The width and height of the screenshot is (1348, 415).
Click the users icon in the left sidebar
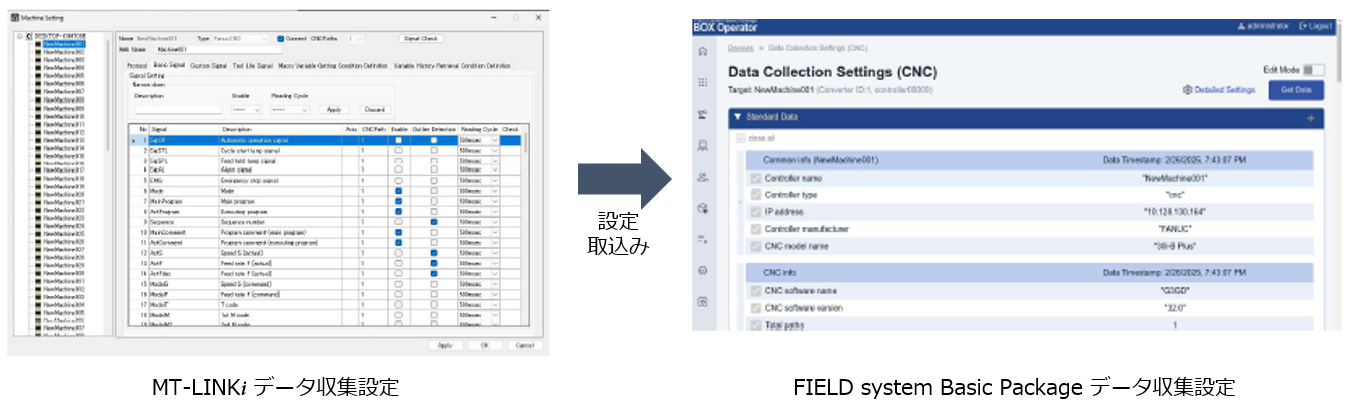[x=703, y=177]
